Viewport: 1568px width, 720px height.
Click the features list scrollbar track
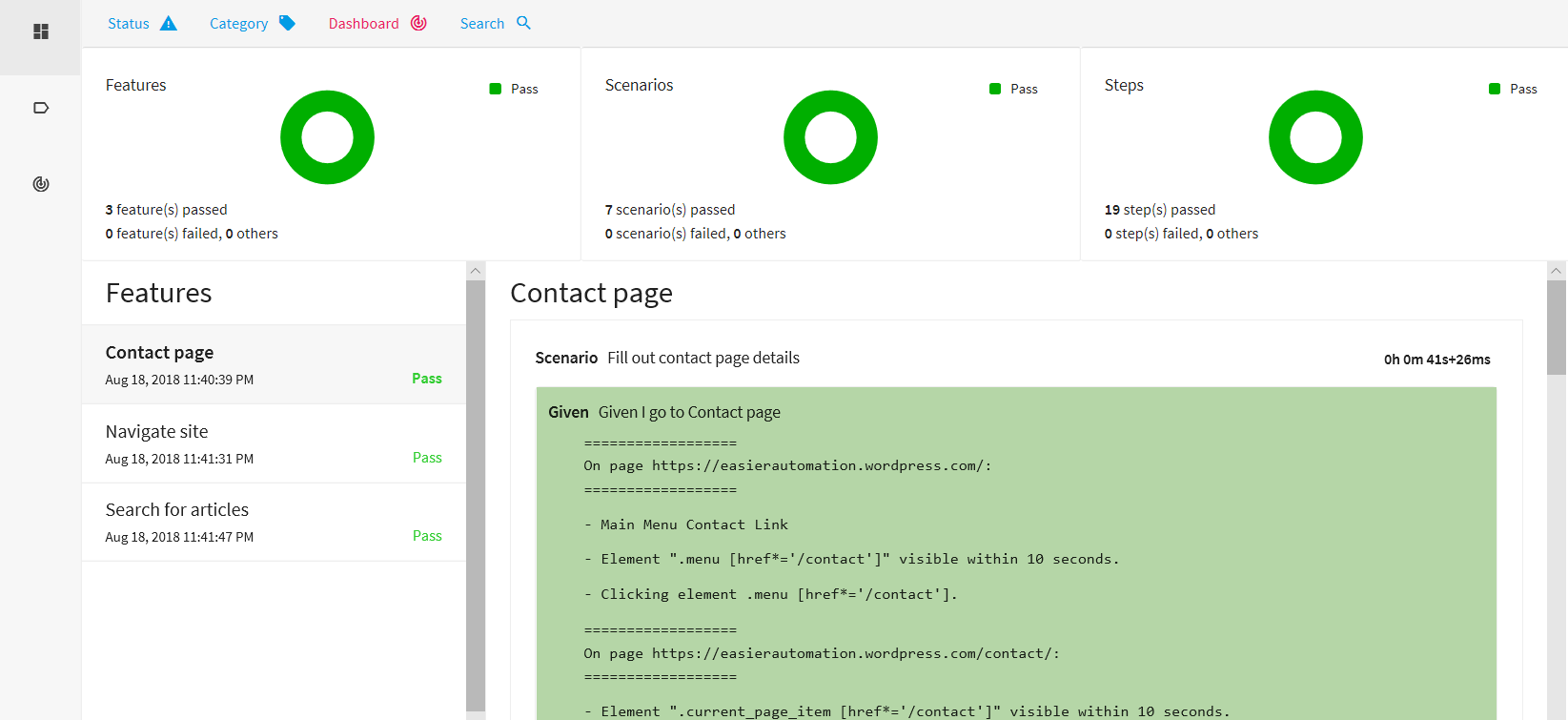point(476,496)
